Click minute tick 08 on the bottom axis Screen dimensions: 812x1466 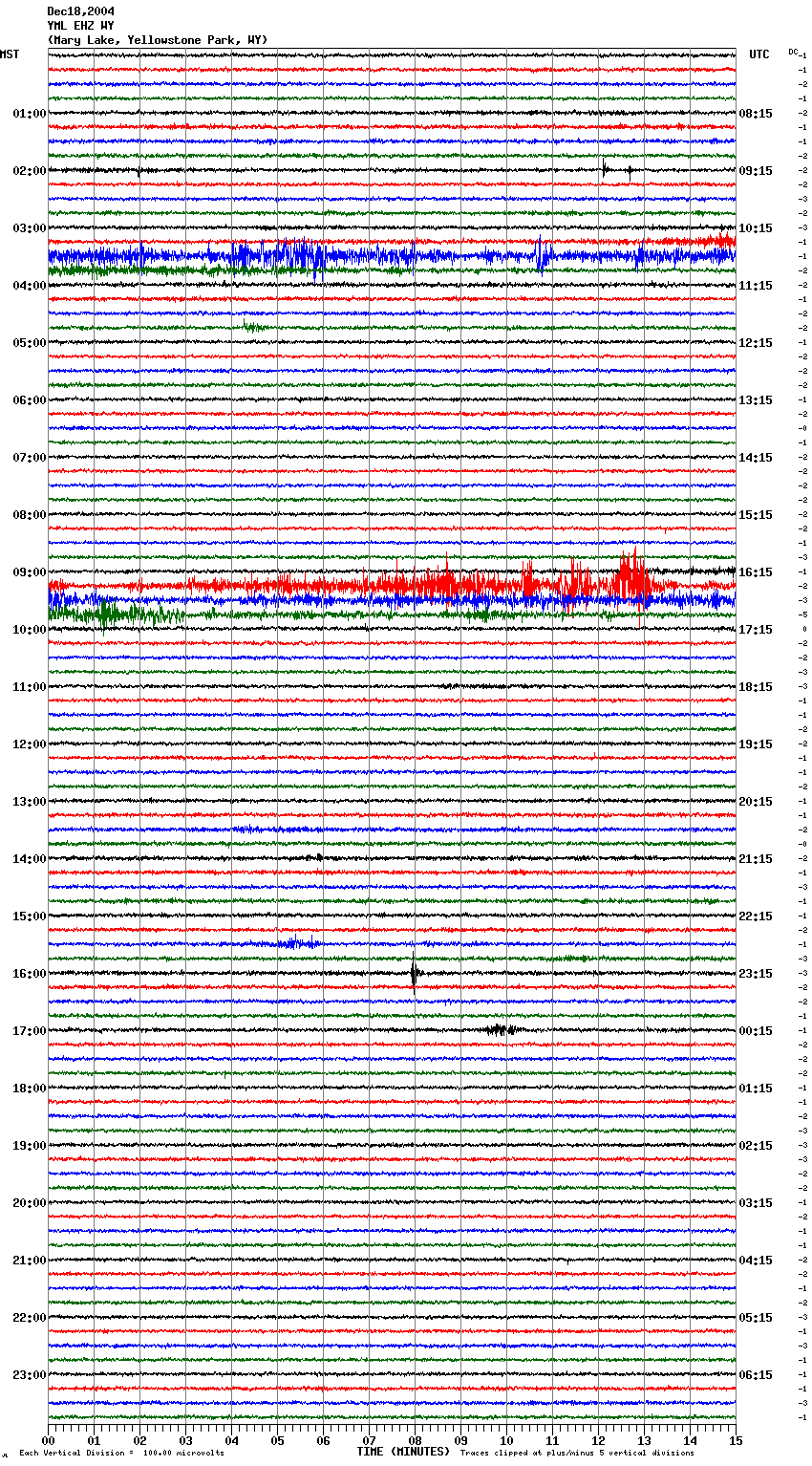[415, 1440]
